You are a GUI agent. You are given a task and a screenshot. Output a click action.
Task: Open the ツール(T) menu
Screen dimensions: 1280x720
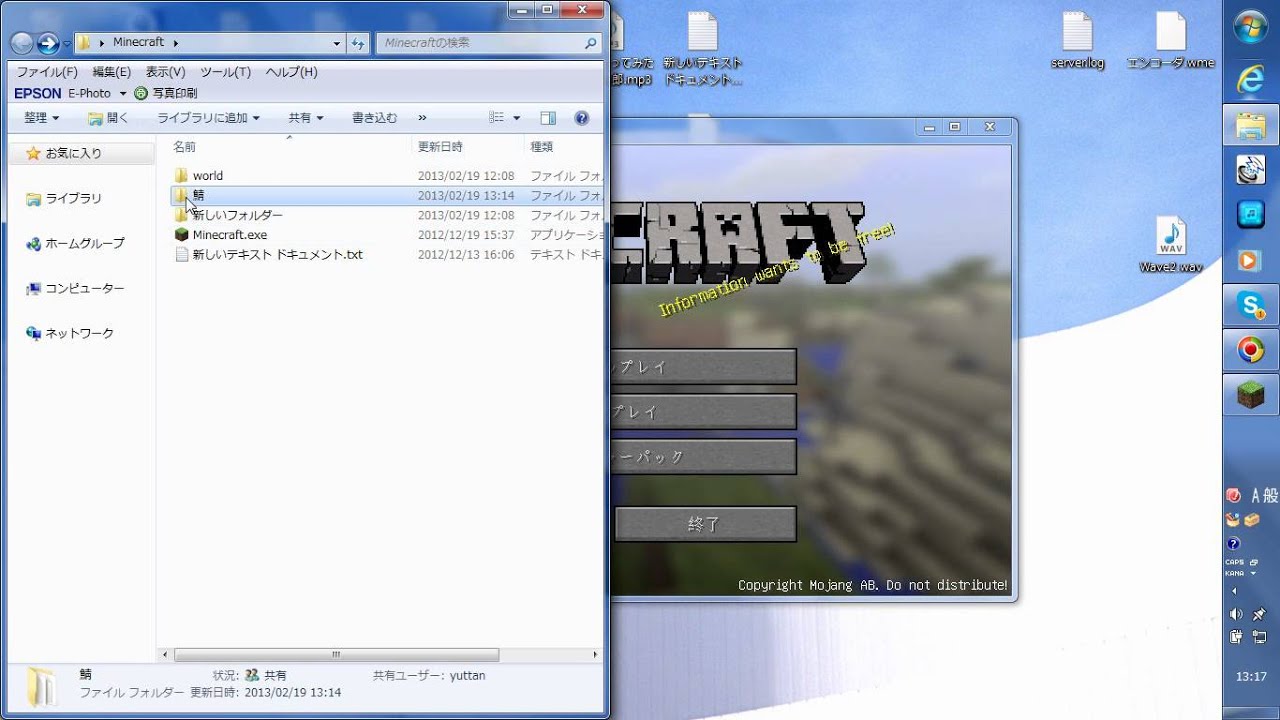[225, 72]
